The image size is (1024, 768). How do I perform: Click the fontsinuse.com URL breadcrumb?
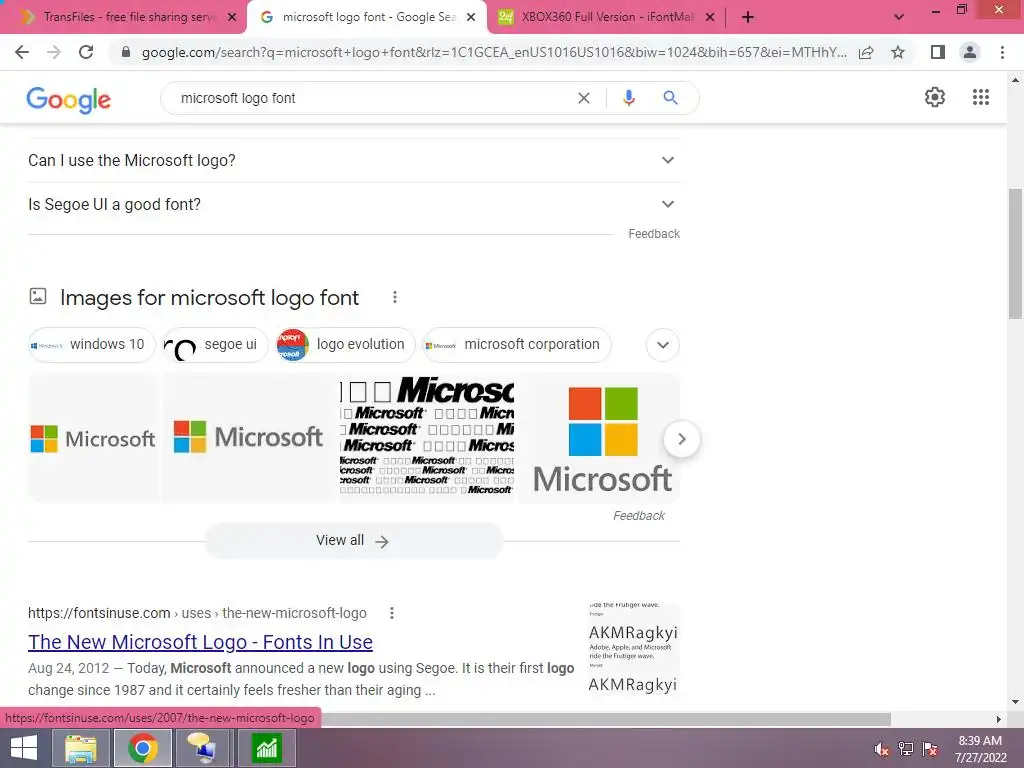(197, 613)
